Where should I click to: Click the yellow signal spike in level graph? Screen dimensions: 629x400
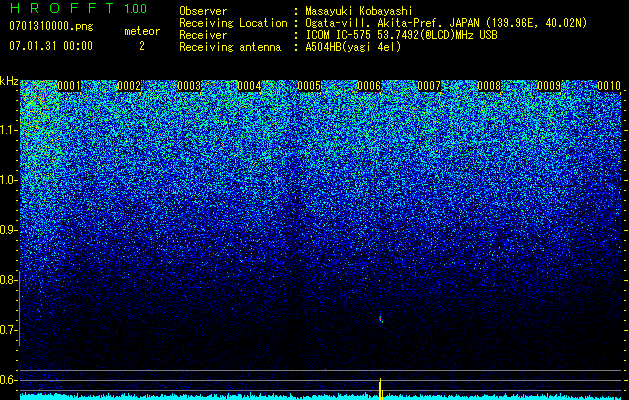[381, 389]
